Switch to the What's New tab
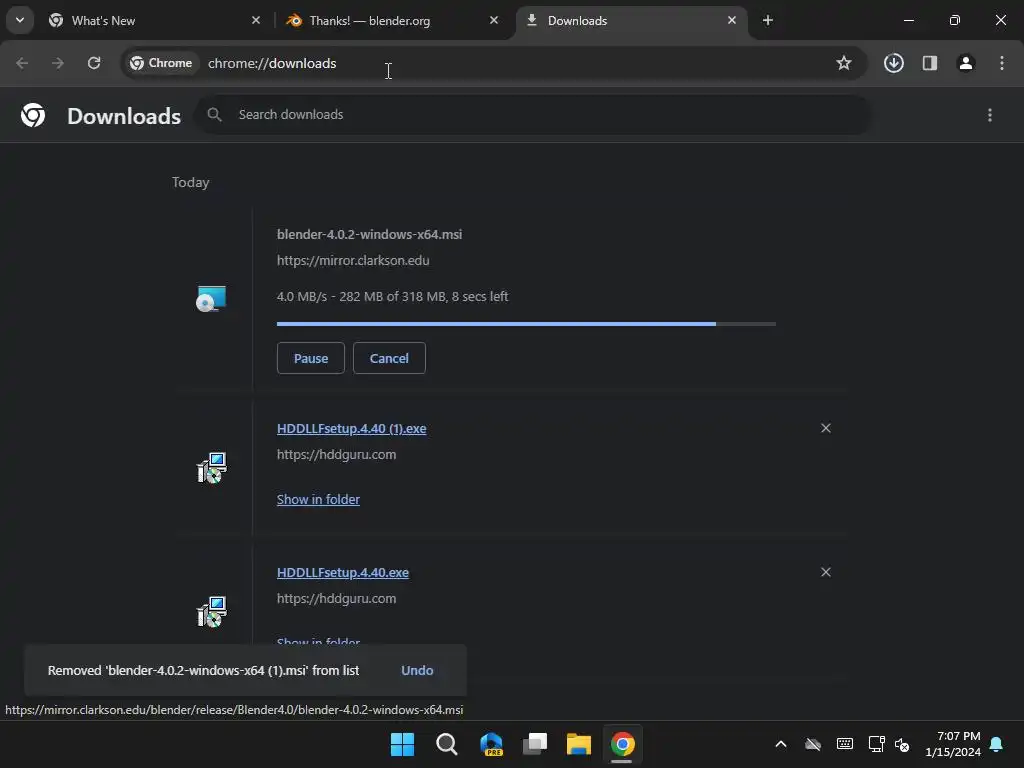Image resolution: width=1024 pixels, height=768 pixels. pos(155,21)
